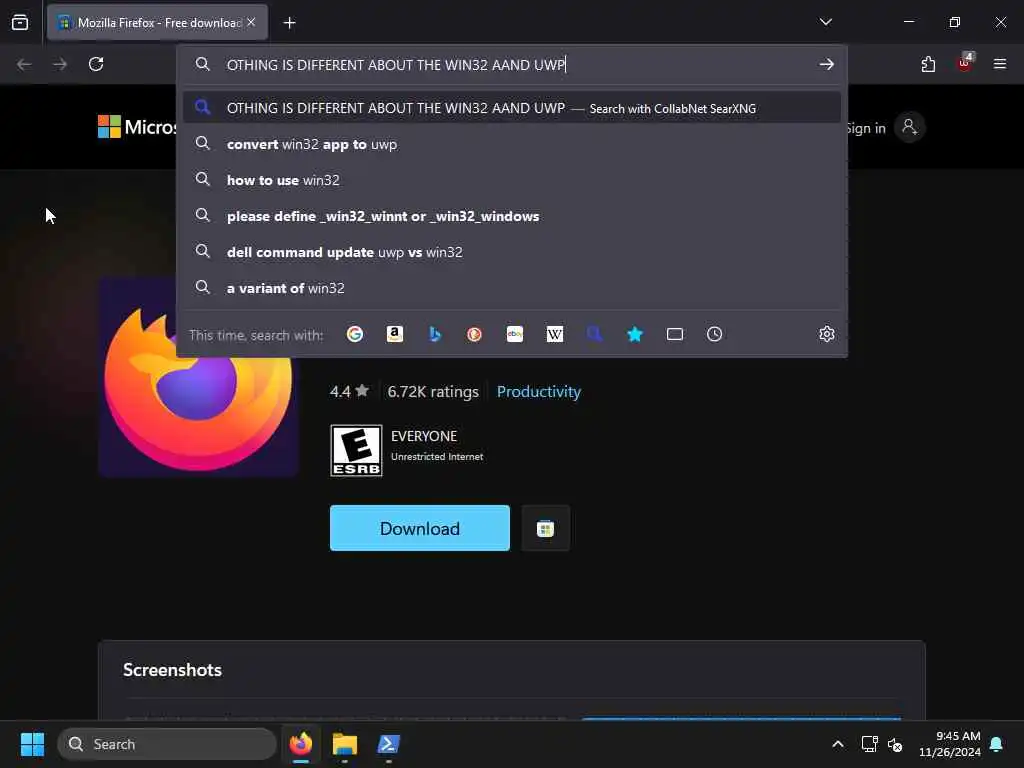Open the Firefox application menu
The height and width of the screenshot is (768, 1024).
1000,64
